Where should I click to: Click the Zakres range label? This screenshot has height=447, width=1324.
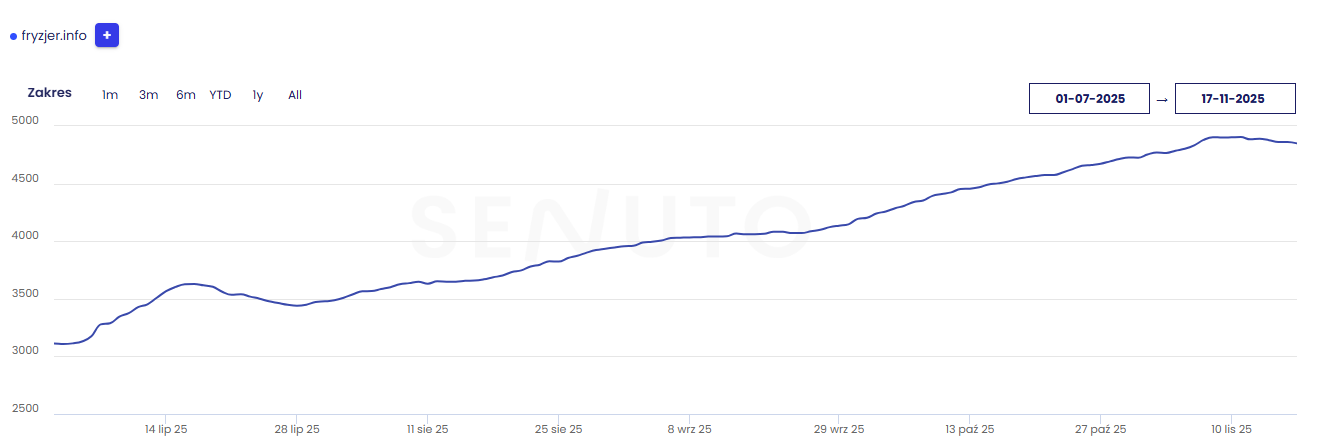coord(50,93)
